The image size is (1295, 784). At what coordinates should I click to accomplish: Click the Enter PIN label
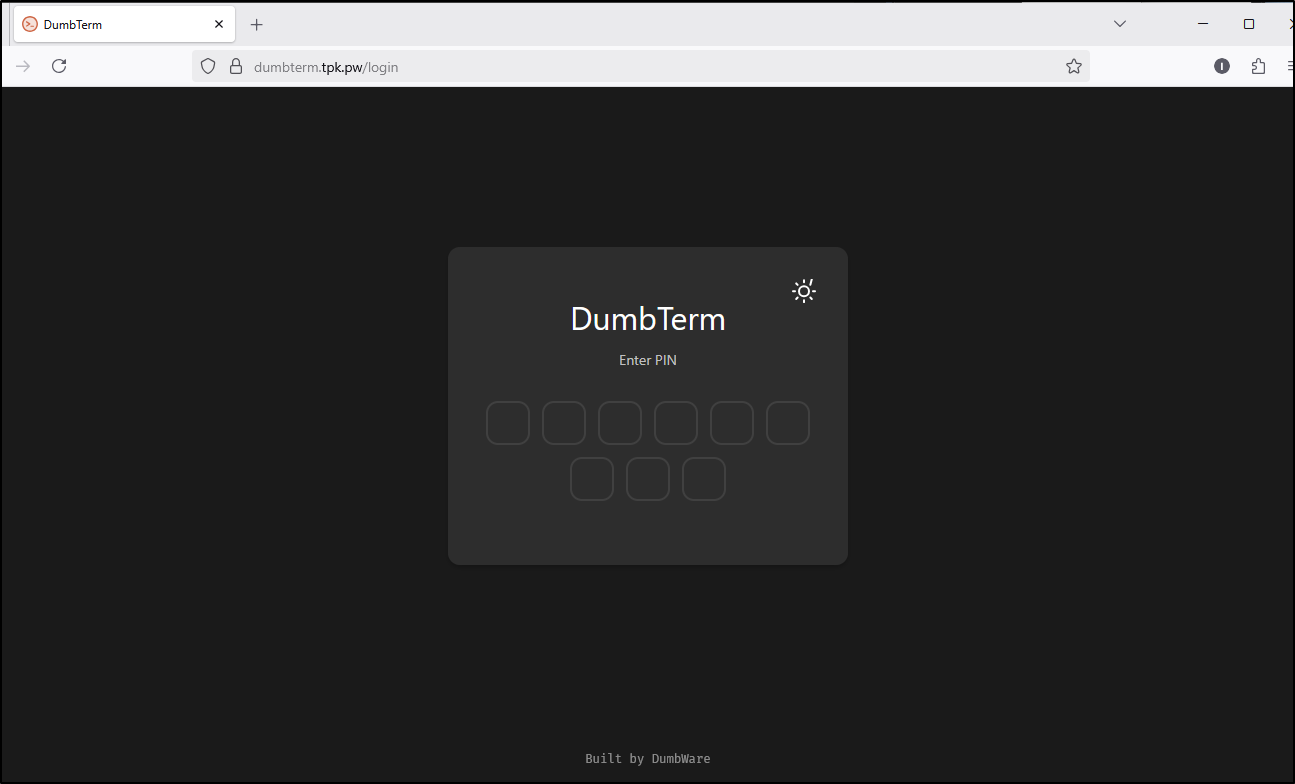pyautogui.click(x=648, y=360)
